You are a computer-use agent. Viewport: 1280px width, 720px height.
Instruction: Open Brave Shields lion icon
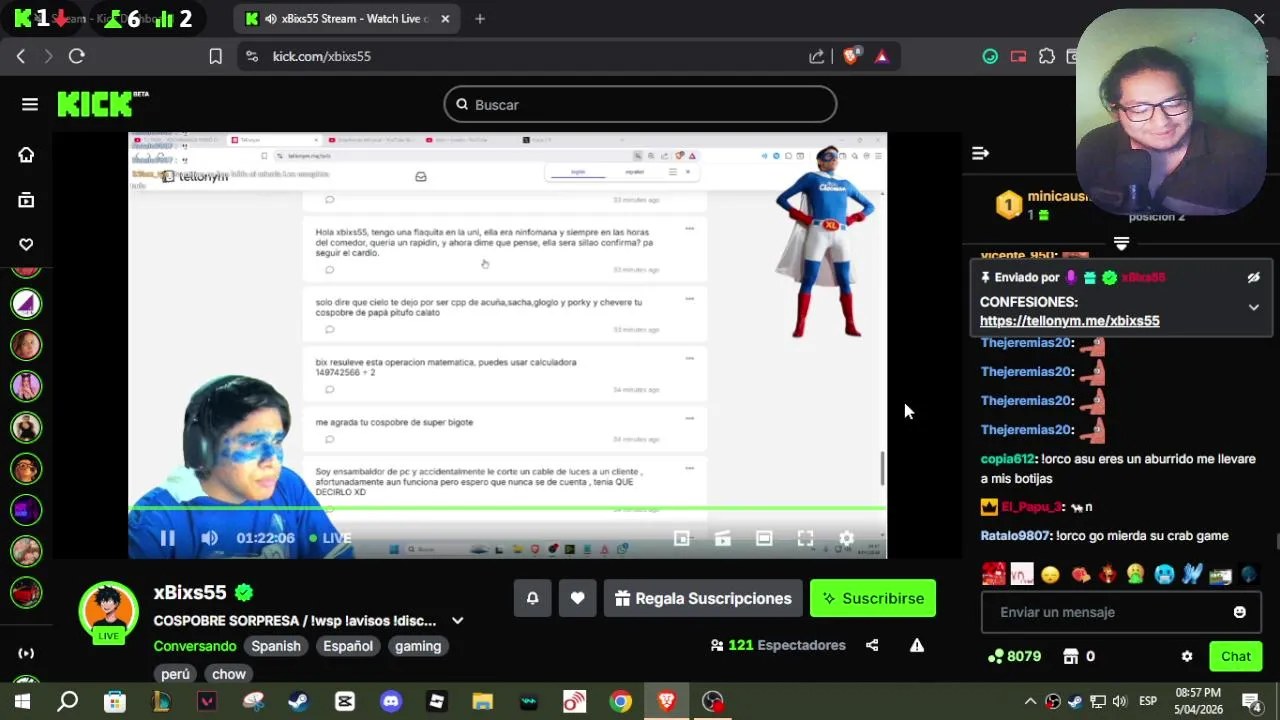(x=851, y=57)
